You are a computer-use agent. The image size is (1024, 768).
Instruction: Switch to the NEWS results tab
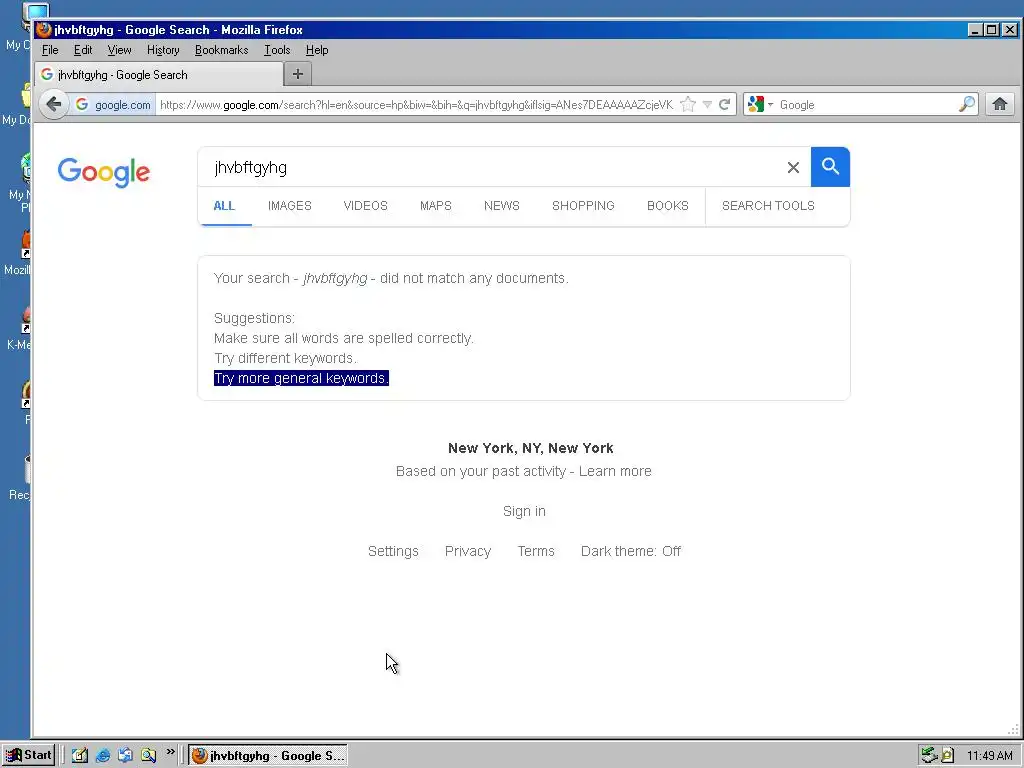tap(502, 206)
